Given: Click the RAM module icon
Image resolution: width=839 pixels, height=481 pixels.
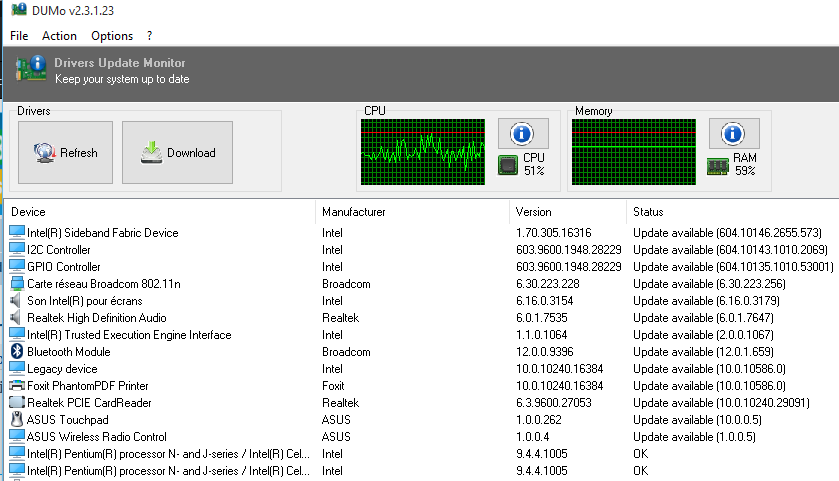Looking at the screenshot, I should point(718,166).
